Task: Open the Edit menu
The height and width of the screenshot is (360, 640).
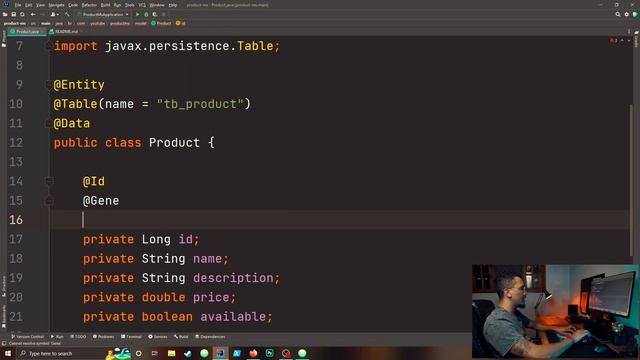Action: point(29,5)
